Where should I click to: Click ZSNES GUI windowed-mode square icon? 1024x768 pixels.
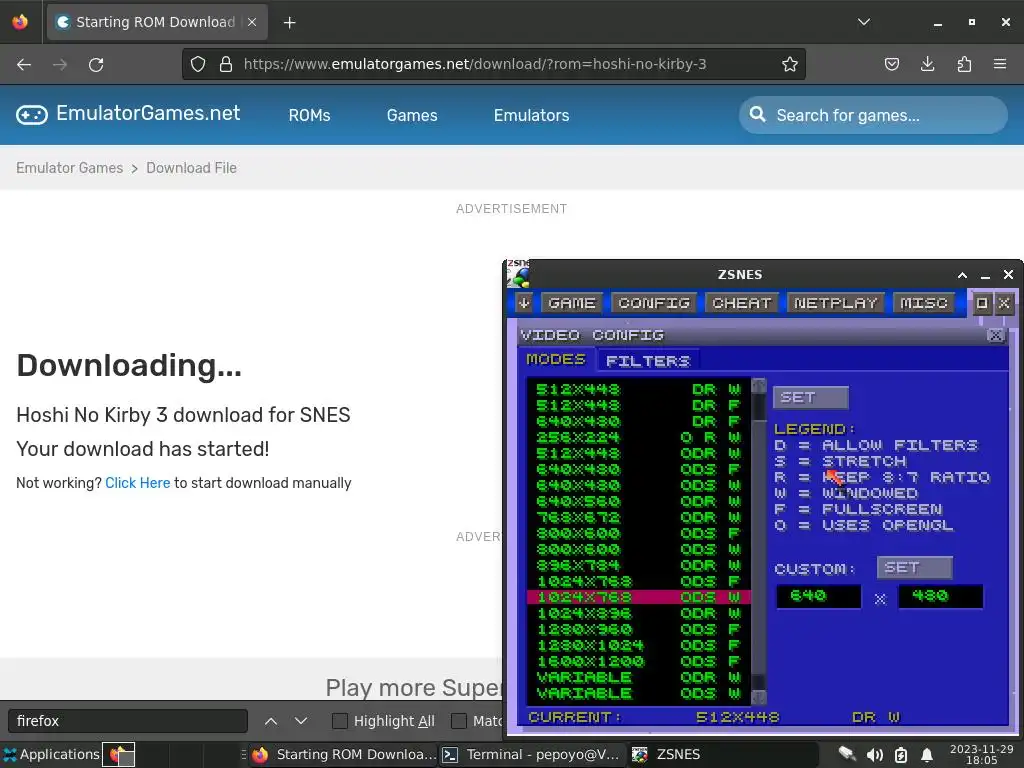(982, 303)
